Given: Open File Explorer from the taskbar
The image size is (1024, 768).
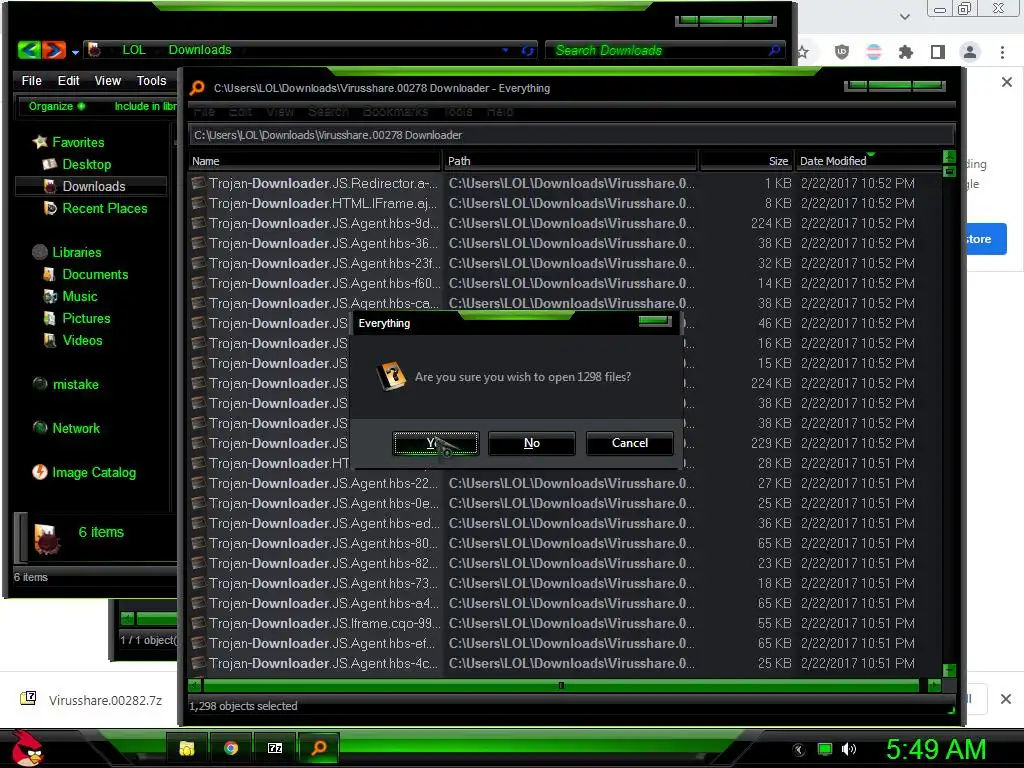Looking at the screenshot, I should pyautogui.click(x=187, y=748).
